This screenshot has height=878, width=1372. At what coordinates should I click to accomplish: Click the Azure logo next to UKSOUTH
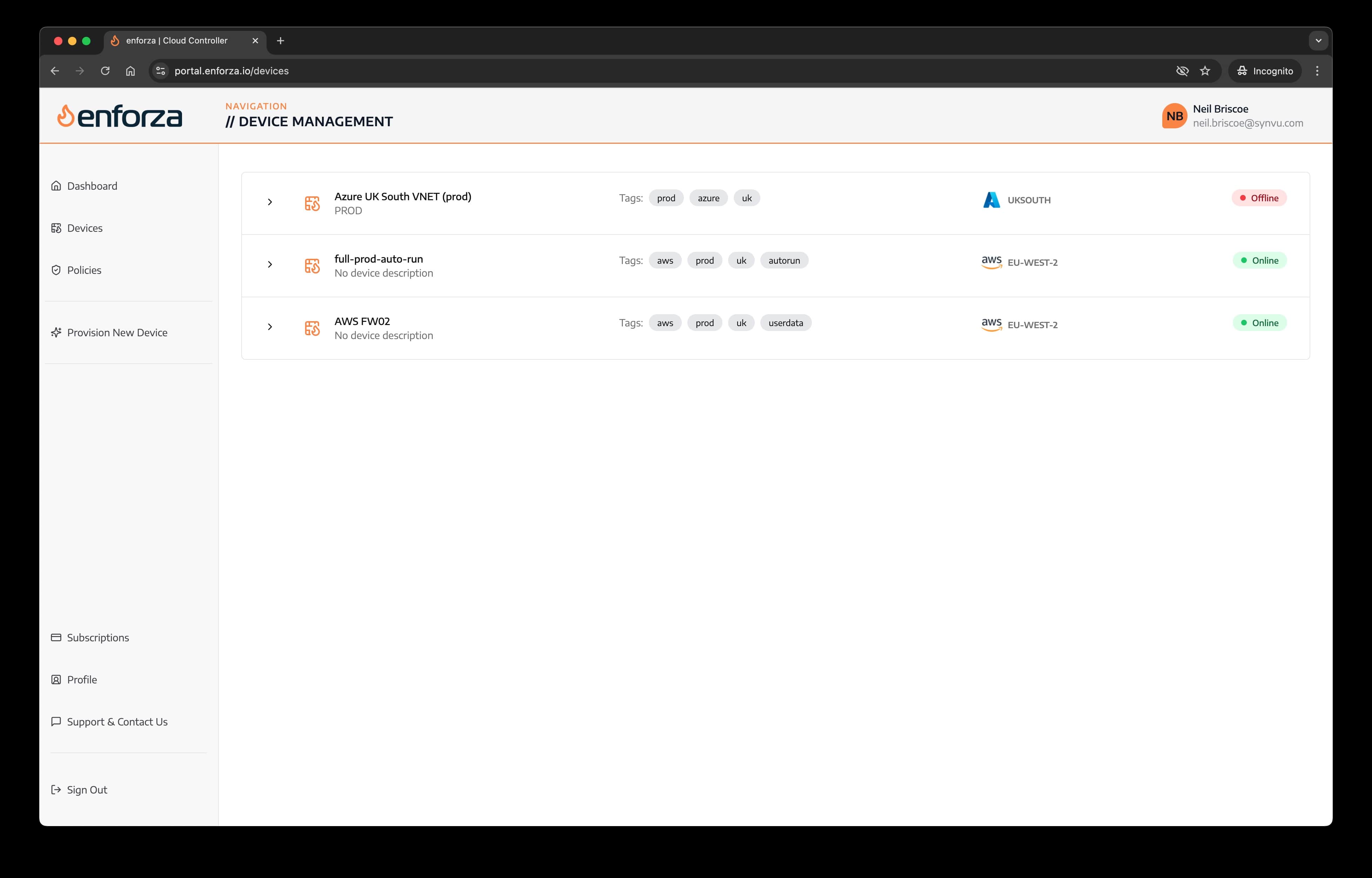point(992,200)
